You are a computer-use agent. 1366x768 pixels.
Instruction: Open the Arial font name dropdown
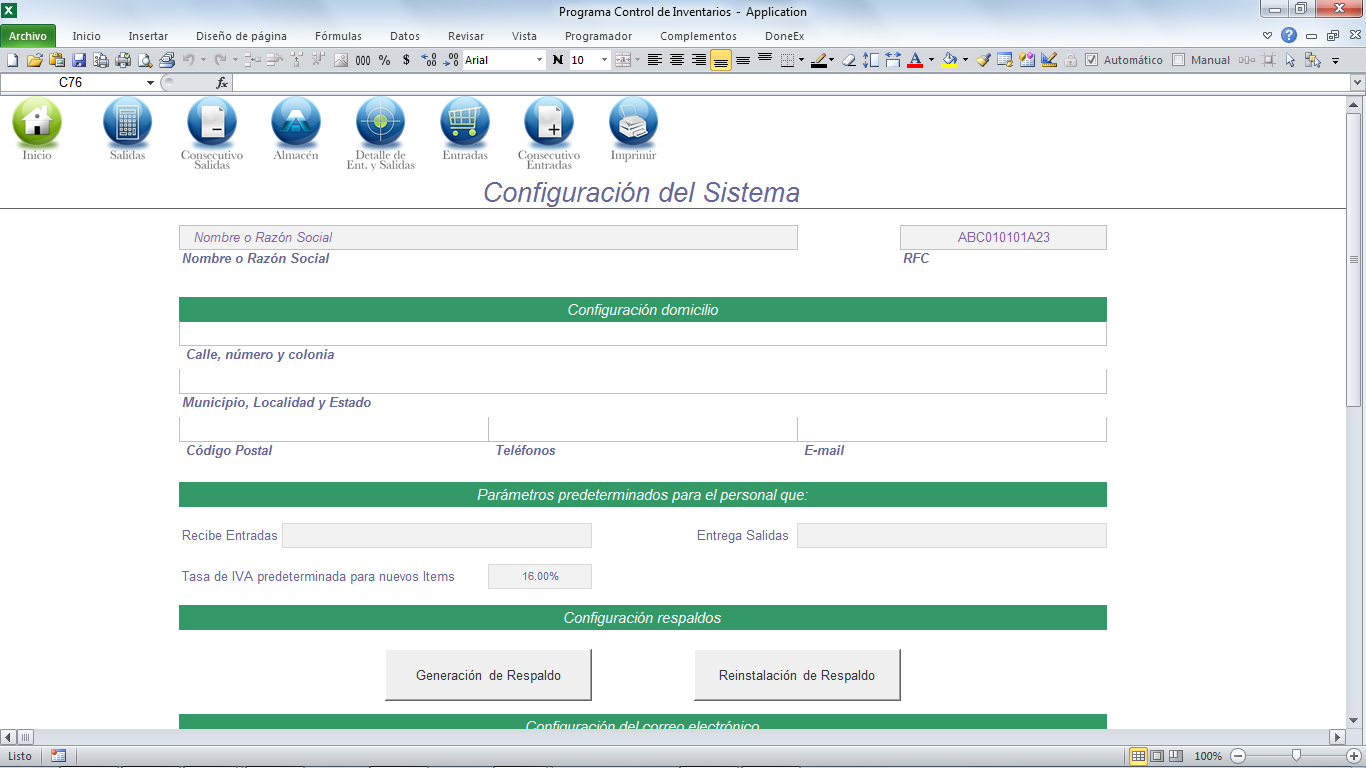pyautogui.click(x=540, y=60)
